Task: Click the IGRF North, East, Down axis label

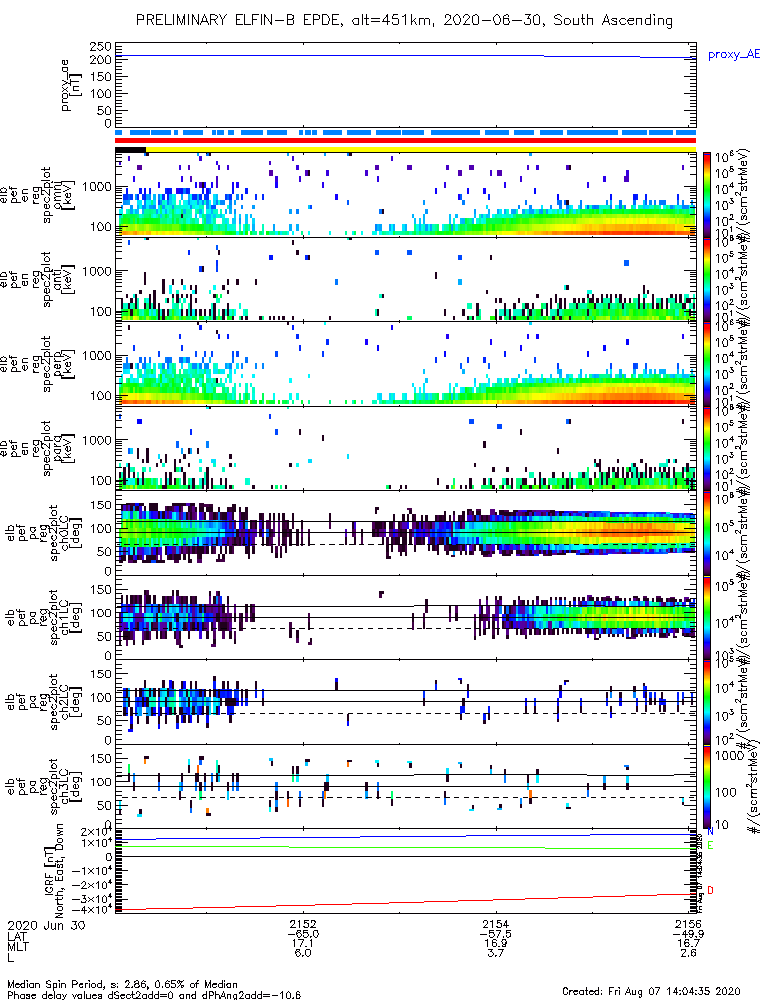Action: pos(53,871)
